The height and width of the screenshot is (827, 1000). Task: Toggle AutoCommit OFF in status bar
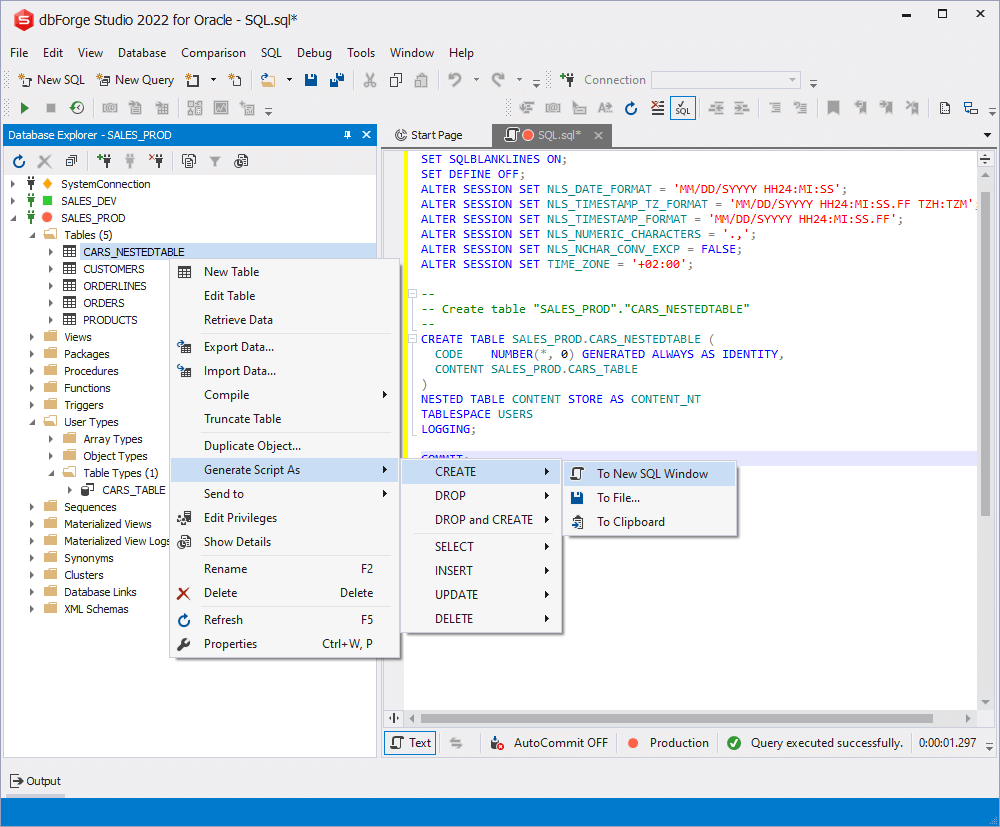pos(549,743)
